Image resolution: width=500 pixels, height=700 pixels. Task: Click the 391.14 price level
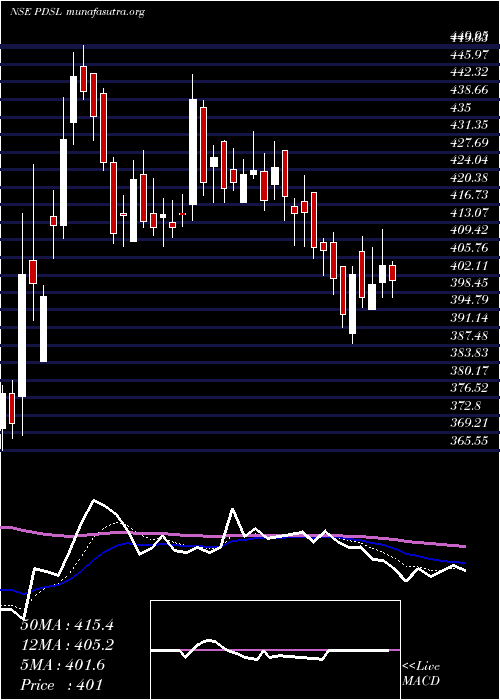click(471, 317)
